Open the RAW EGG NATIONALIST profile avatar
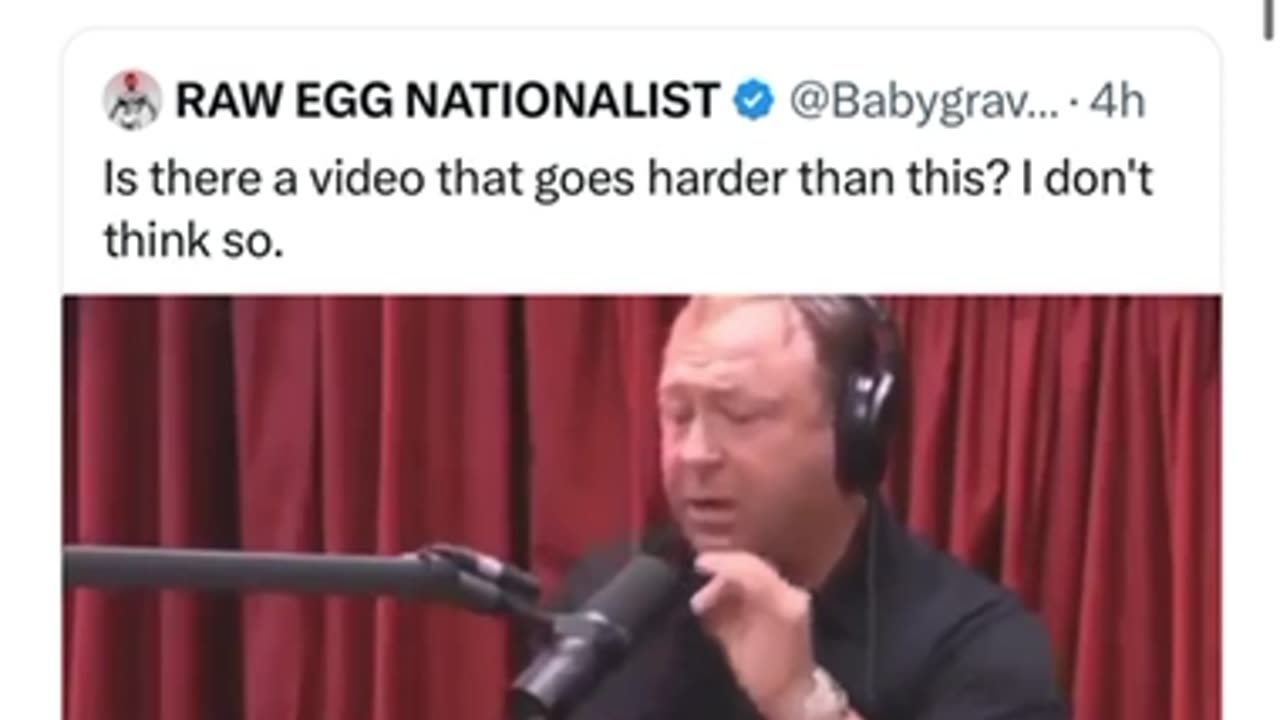This screenshot has width=1280, height=720. click(132, 100)
